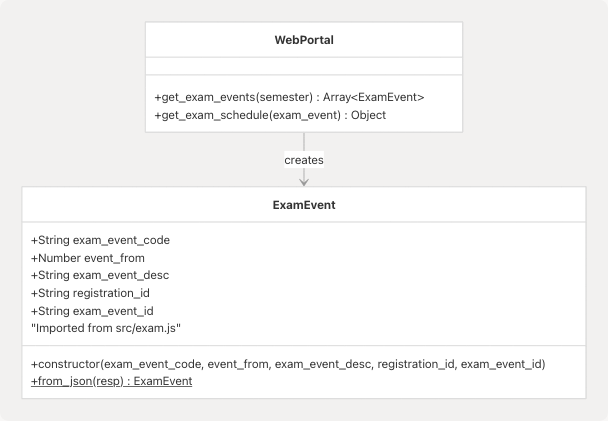Select the +Number event_from attribute
Image resolution: width=608 pixels, height=421 pixels.
click(x=88, y=257)
